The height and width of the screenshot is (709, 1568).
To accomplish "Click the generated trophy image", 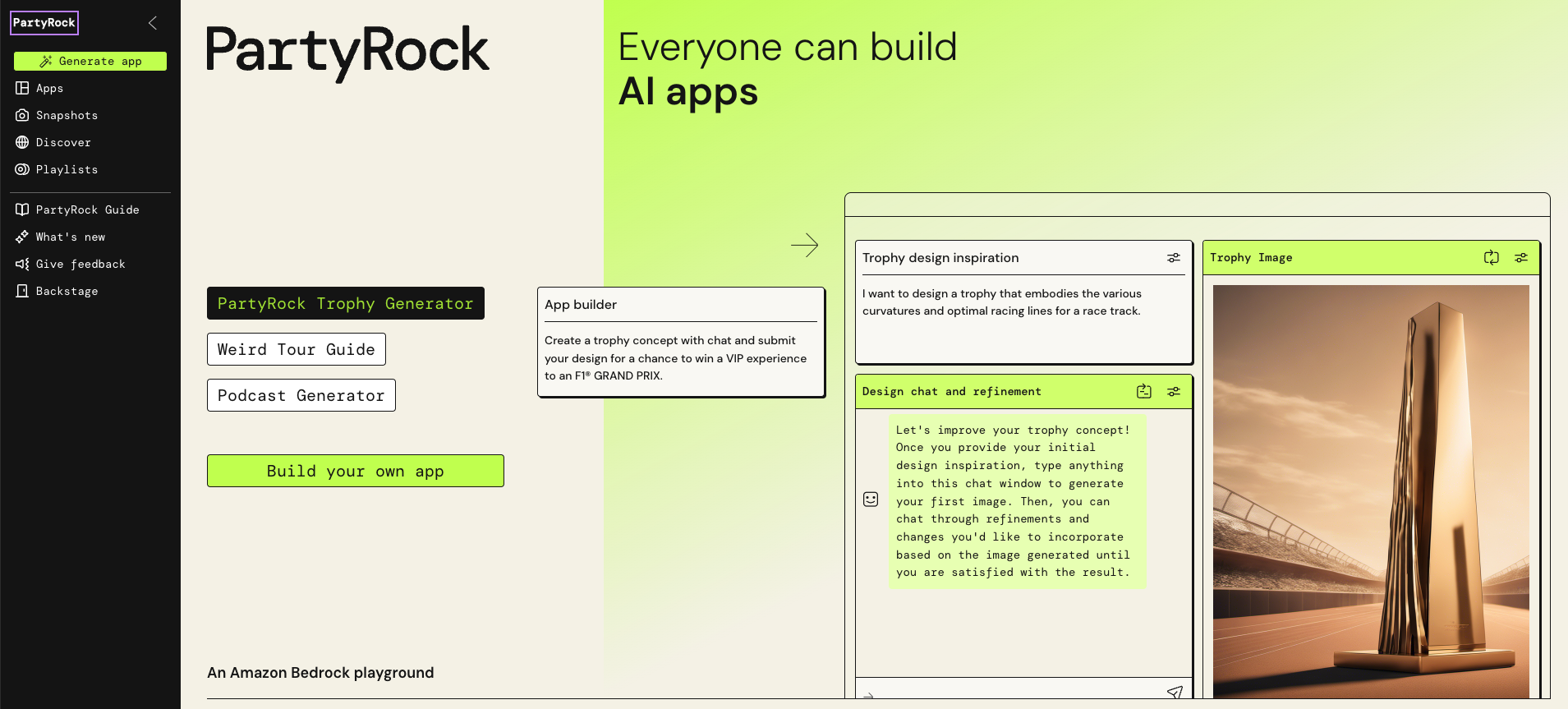I will 1371,491.
